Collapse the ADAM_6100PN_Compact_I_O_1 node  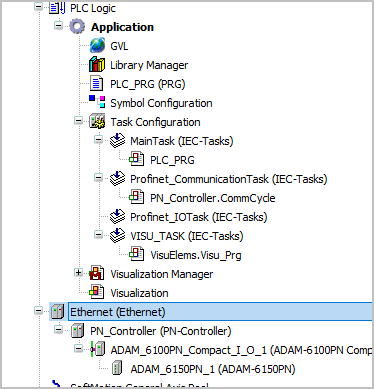(78, 349)
